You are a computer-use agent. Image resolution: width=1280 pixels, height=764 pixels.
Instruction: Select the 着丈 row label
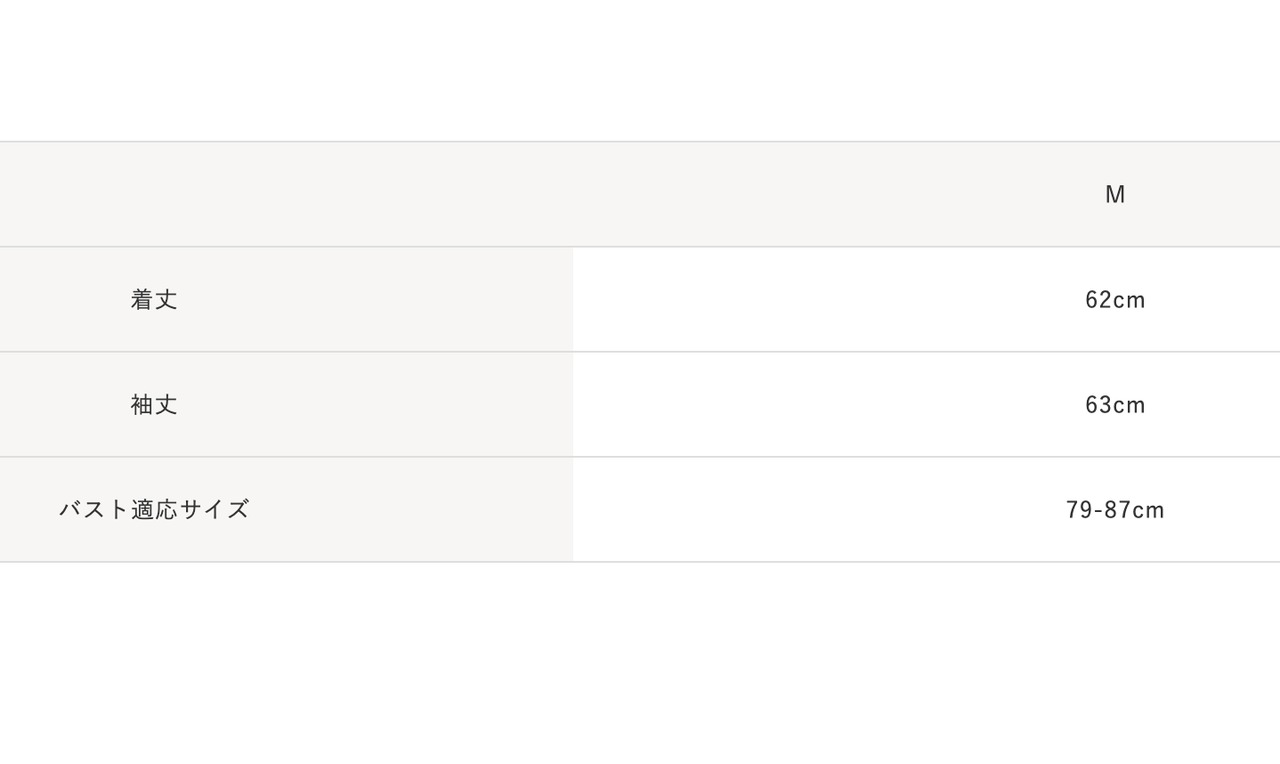[x=154, y=300]
